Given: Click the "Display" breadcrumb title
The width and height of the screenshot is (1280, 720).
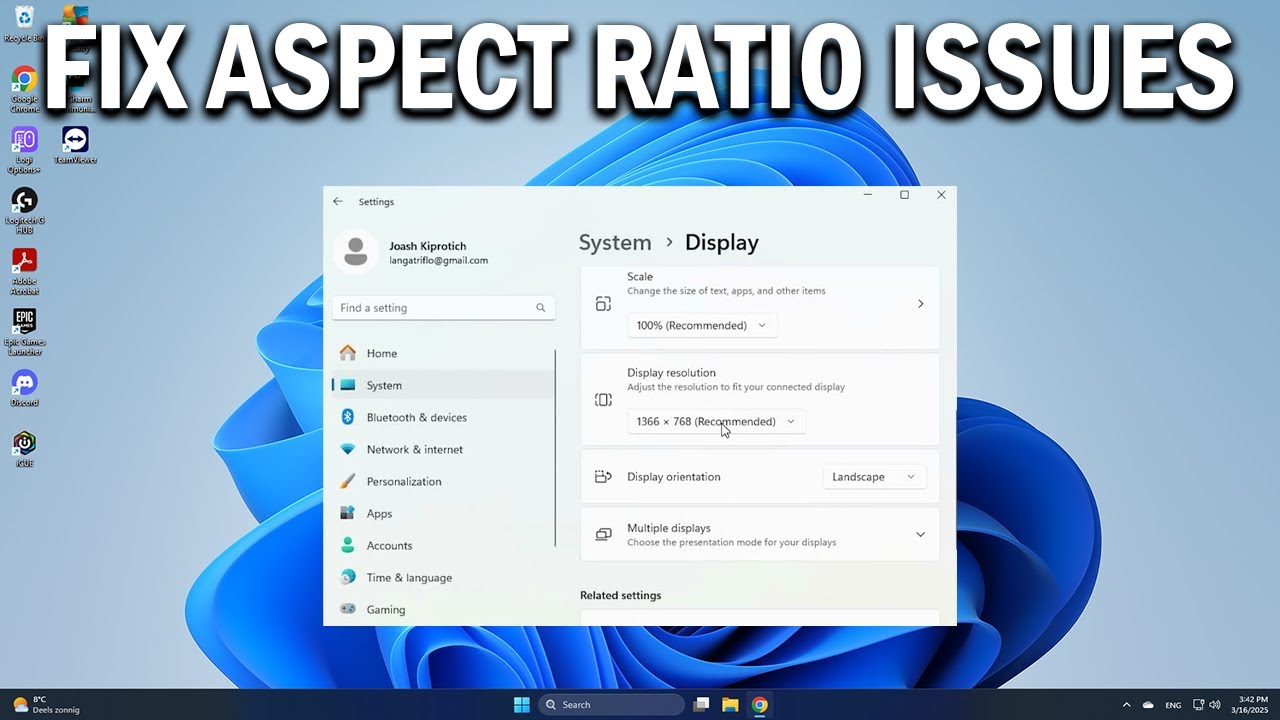Looking at the screenshot, I should (722, 243).
